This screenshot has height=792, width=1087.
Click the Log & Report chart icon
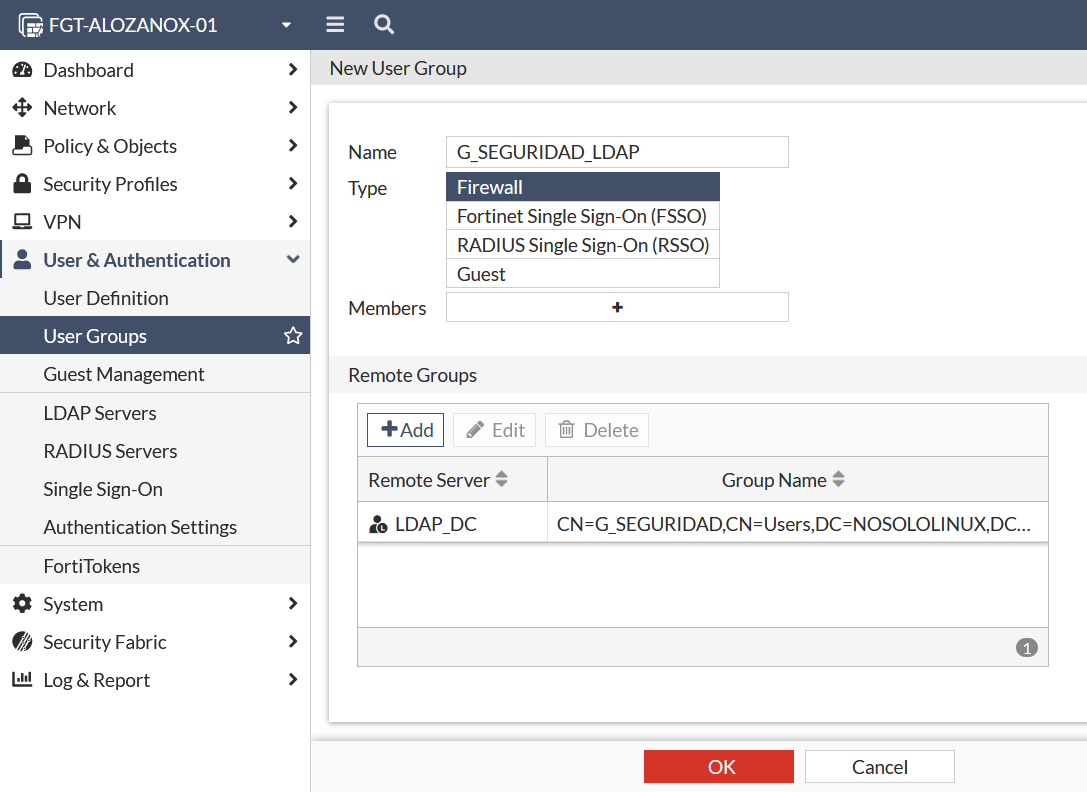(x=22, y=680)
